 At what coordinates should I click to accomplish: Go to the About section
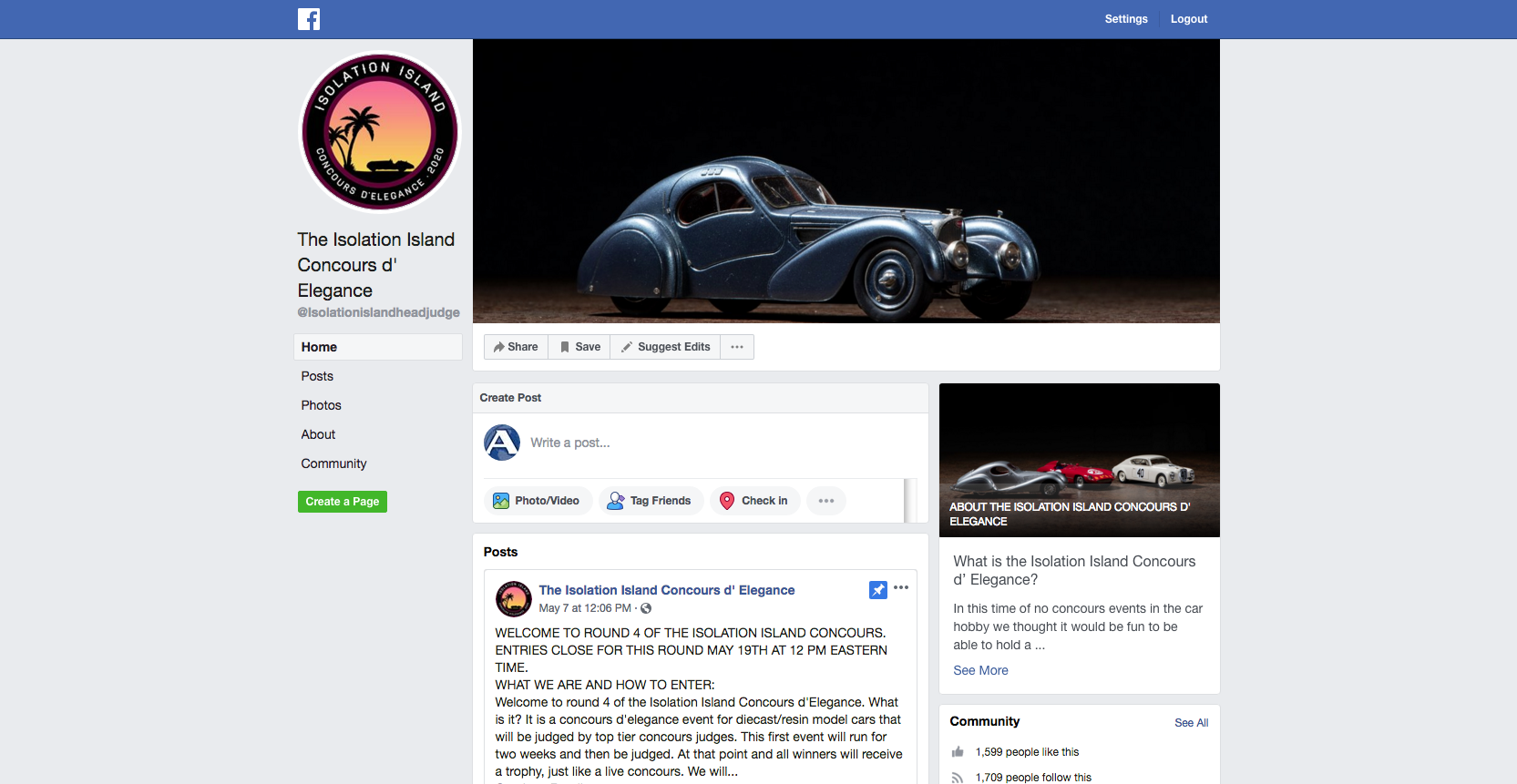(318, 434)
